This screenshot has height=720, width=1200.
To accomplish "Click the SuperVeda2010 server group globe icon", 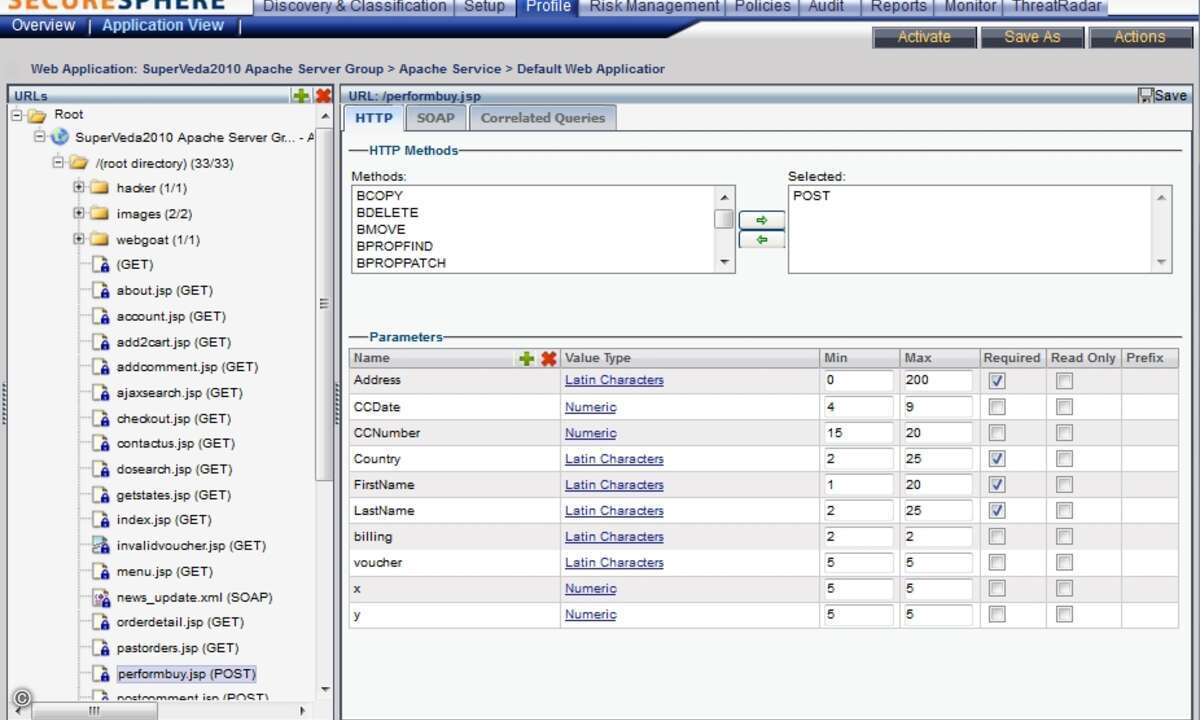I will coord(60,137).
